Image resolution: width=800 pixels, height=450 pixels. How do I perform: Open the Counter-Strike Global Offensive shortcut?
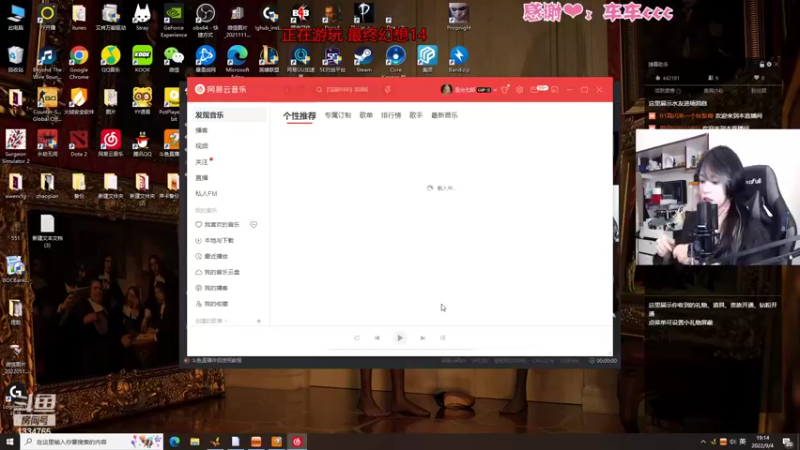[x=47, y=105]
